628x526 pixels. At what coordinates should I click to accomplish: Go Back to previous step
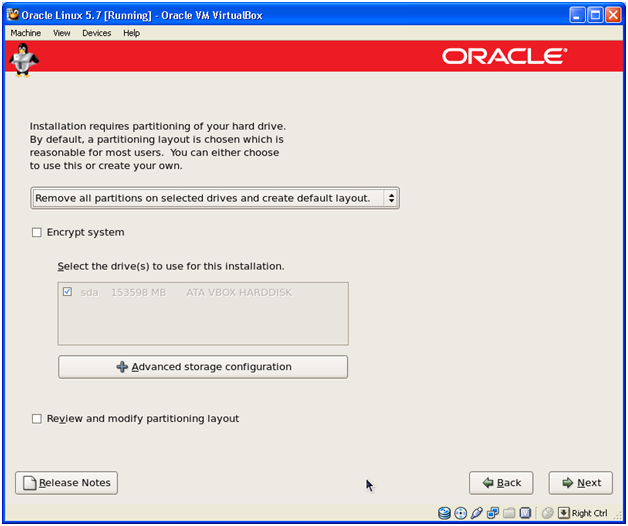(501, 483)
